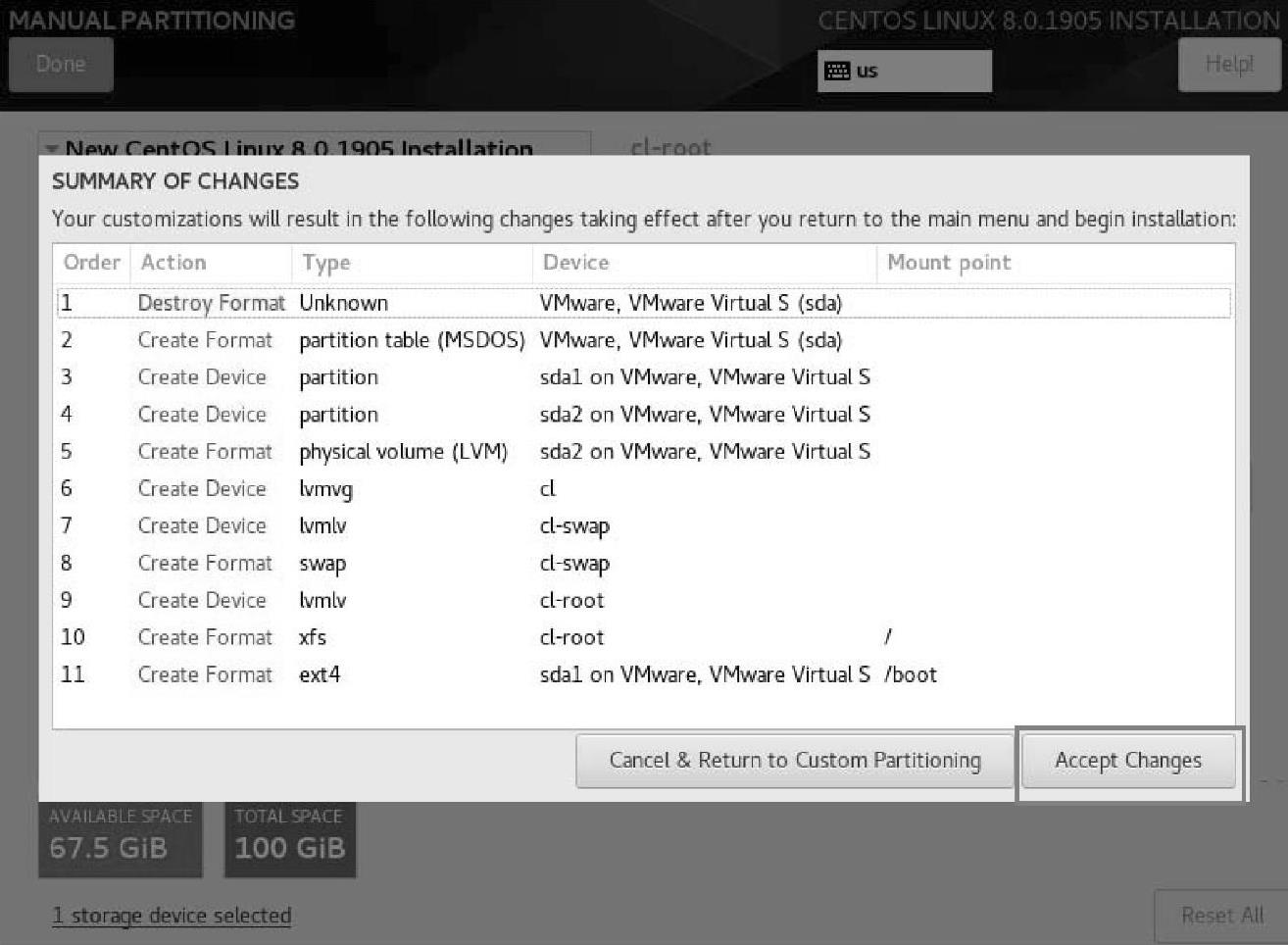Select the partition table (MSDOS) row
Screen dimensions: 1288x945
pos(644,340)
